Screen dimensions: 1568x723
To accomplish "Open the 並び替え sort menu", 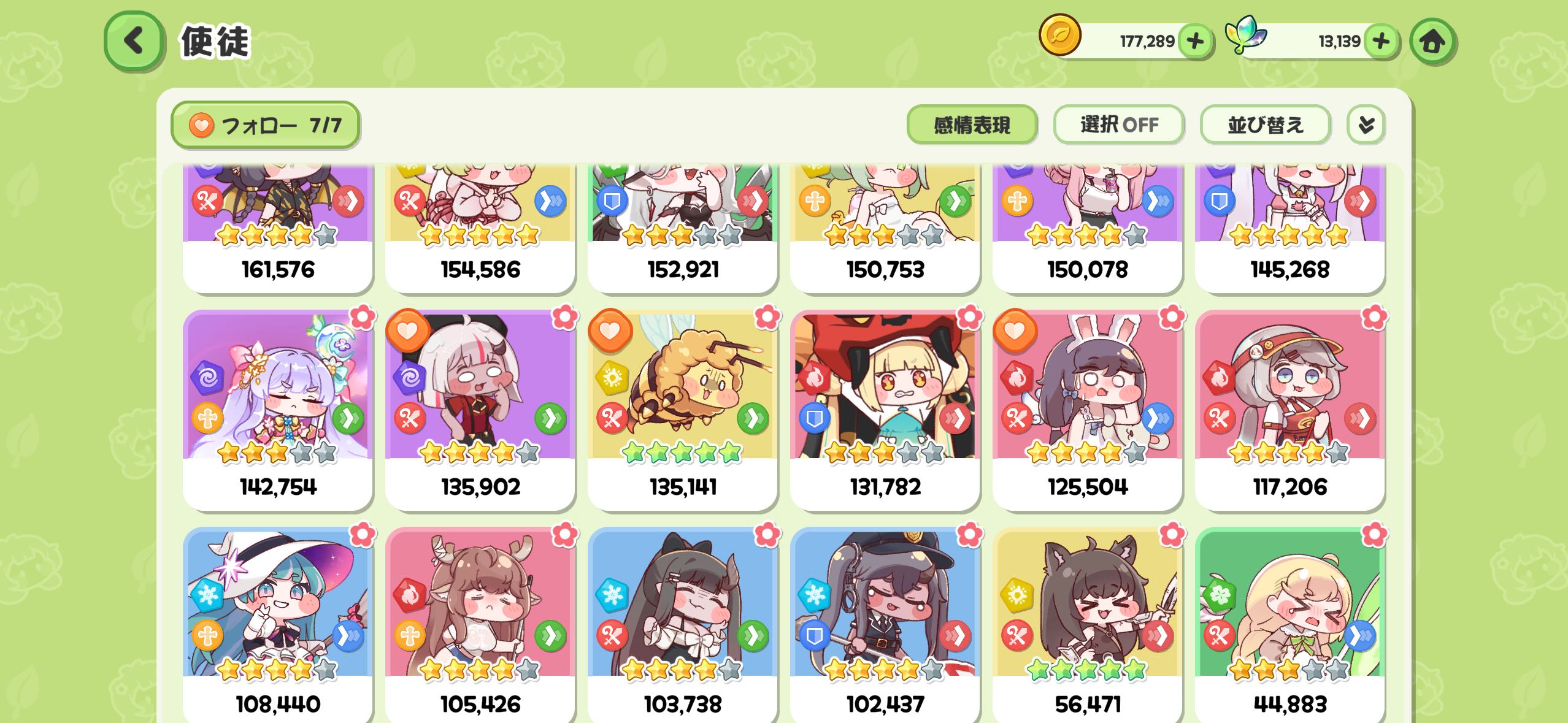I will coord(1266,125).
